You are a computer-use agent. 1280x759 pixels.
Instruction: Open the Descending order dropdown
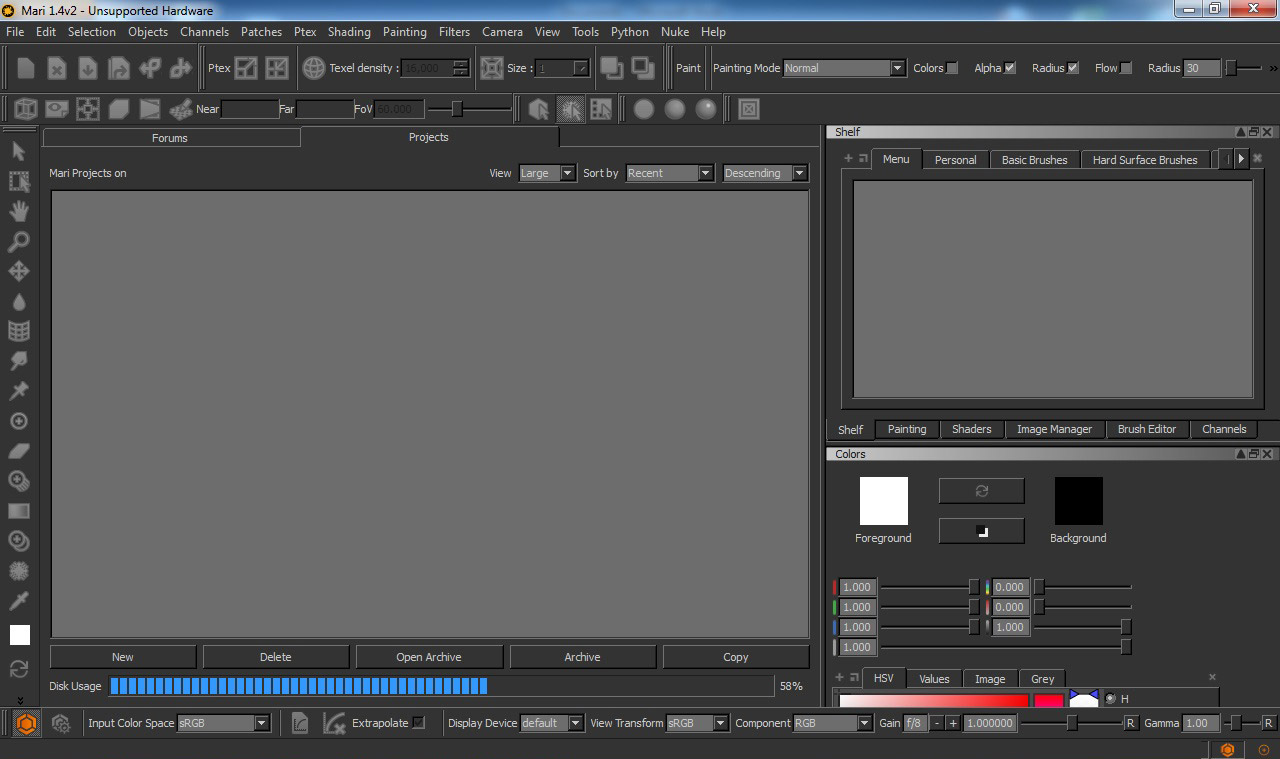pos(765,173)
